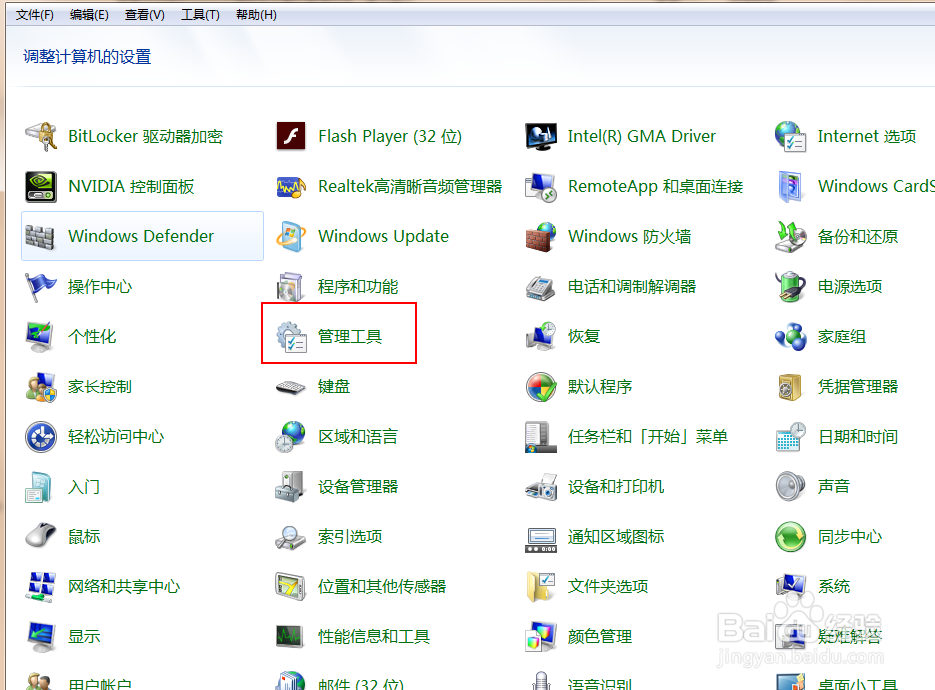935x690 pixels.
Task: Open the 查看(V) menu
Action: click(144, 15)
